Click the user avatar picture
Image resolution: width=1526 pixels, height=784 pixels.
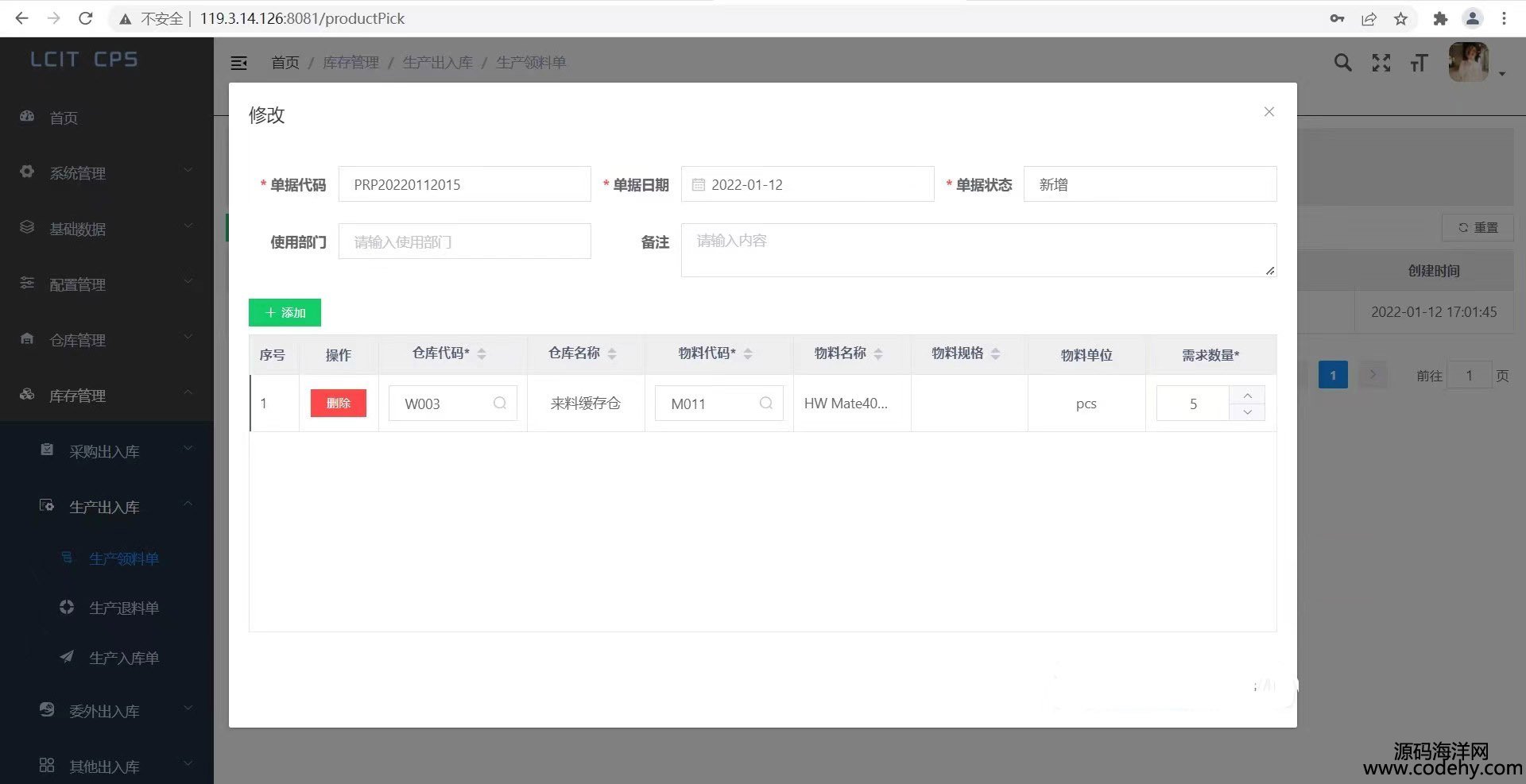(x=1468, y=62)
